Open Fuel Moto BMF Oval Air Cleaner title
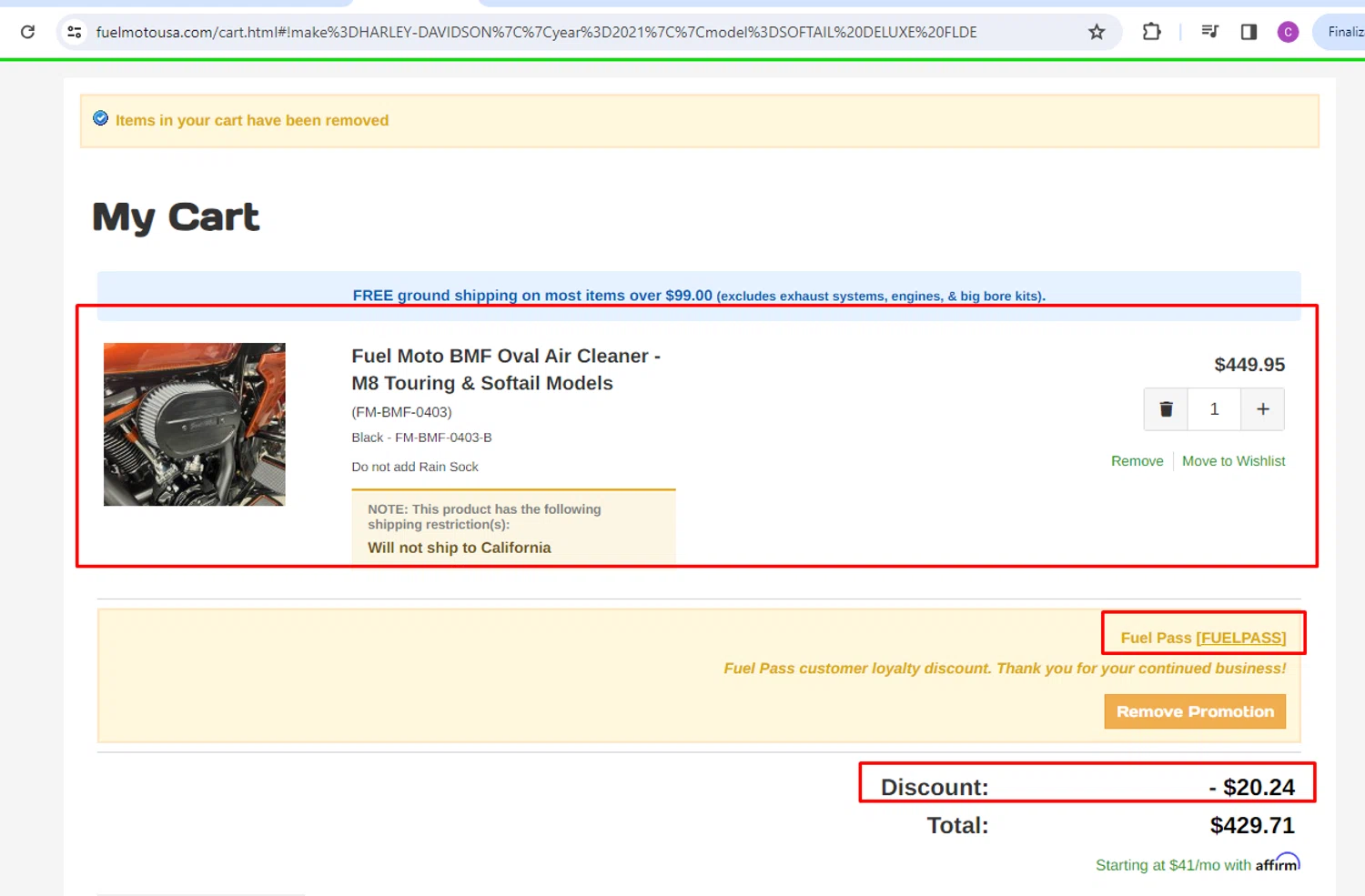 pos(506,369)
